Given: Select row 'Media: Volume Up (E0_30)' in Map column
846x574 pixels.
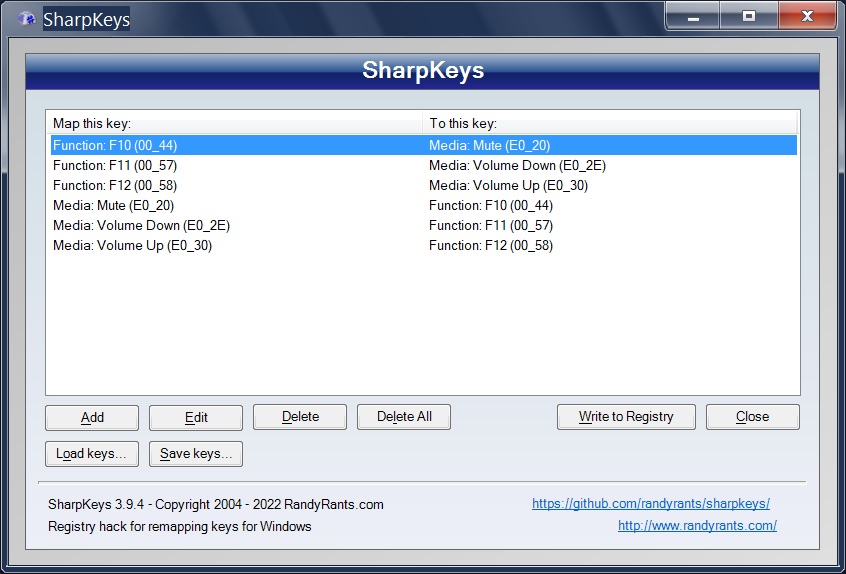Looking at the screenshot, I should click(132, 245).
